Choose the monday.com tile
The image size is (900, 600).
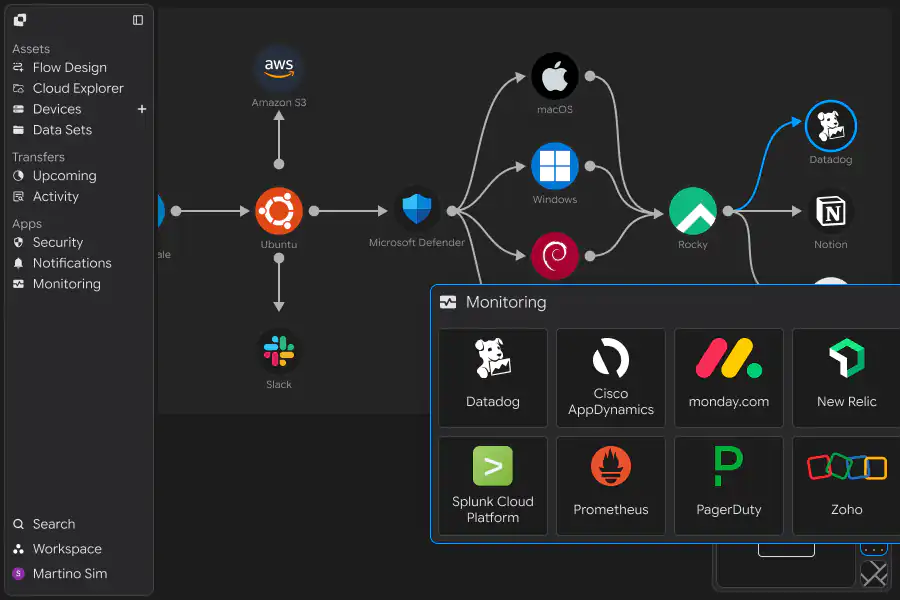[x=729, y=378]
